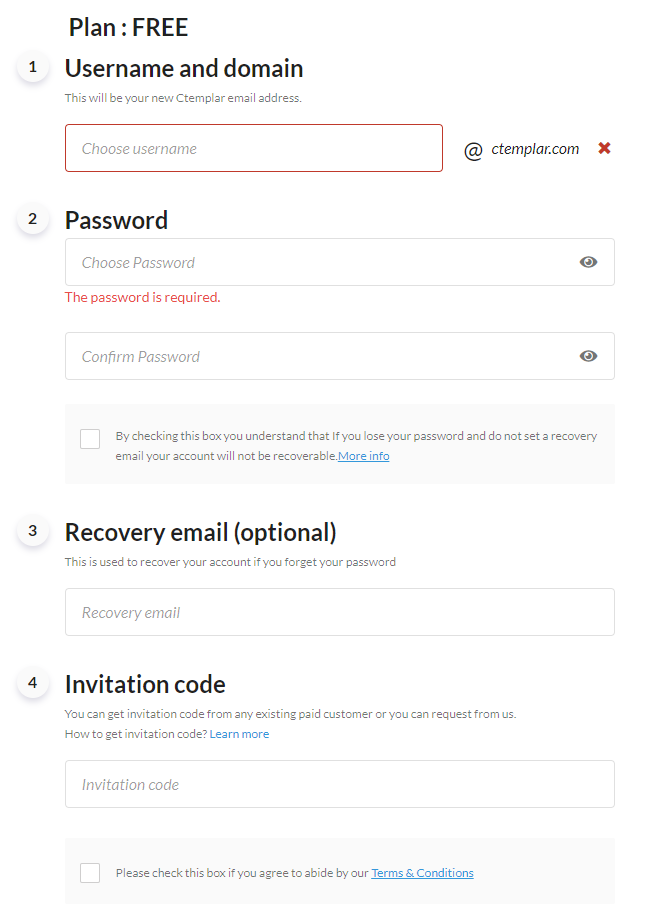Open the More info link
The height and width of the screenshot is (905, 667).
(x=364, y=456)
